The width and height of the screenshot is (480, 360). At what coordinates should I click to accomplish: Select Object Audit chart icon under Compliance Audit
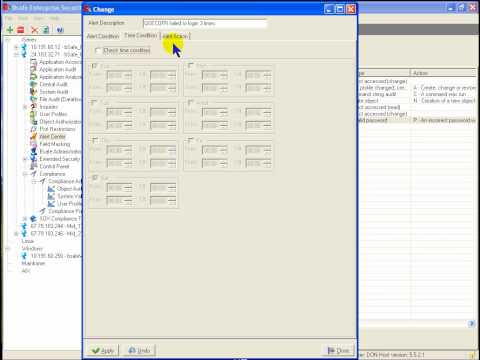tap(51, 189)
